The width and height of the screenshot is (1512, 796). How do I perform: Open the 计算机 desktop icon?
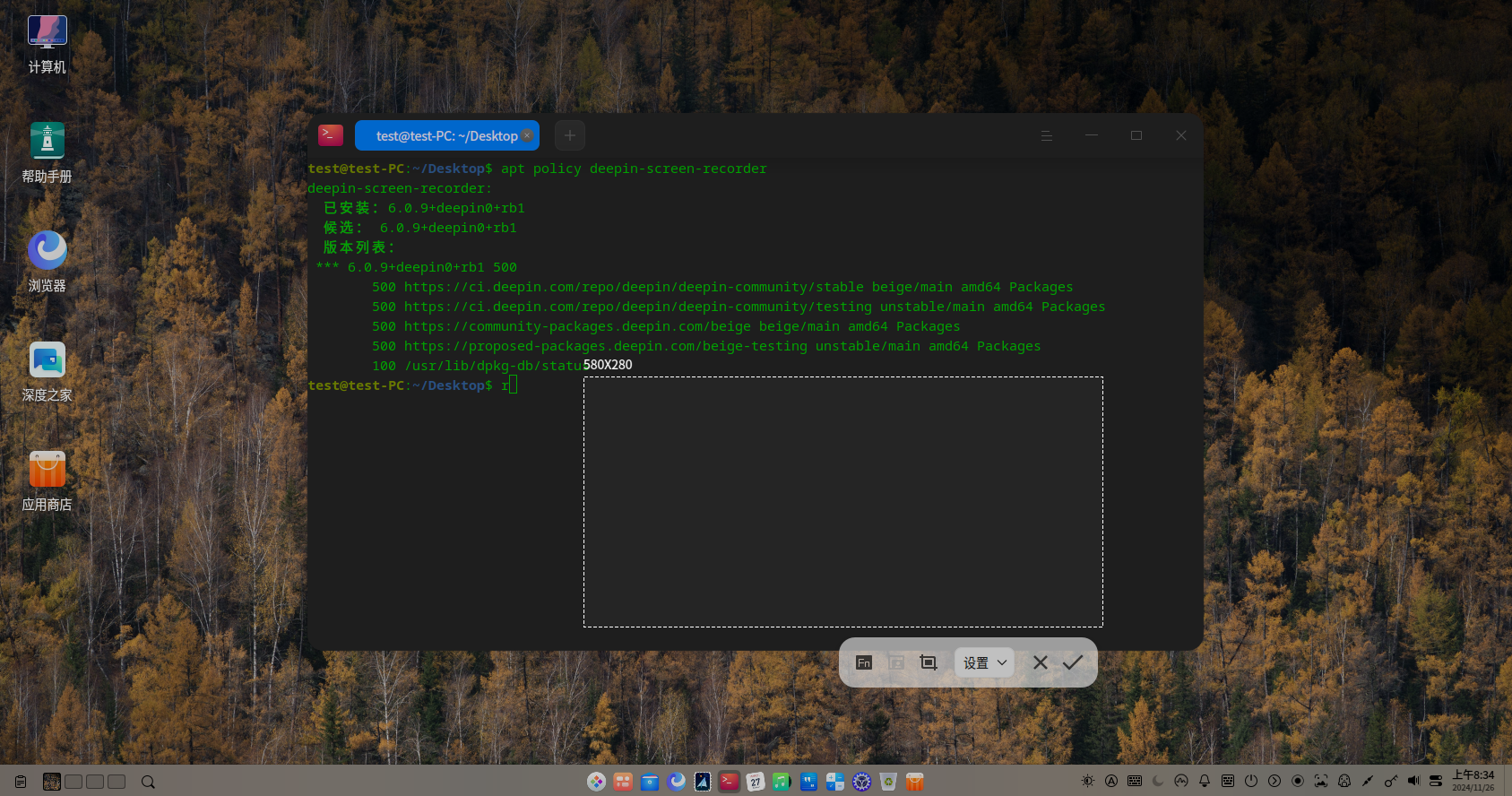pos(48,45)
